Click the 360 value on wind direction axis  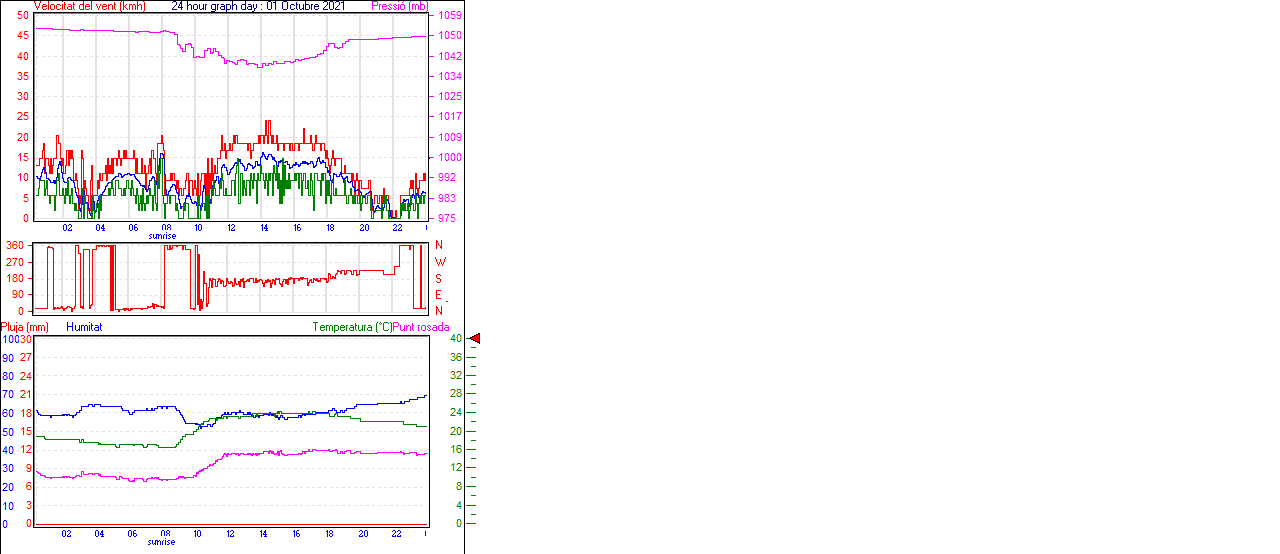pyautogui.click(x=15, y=245)
